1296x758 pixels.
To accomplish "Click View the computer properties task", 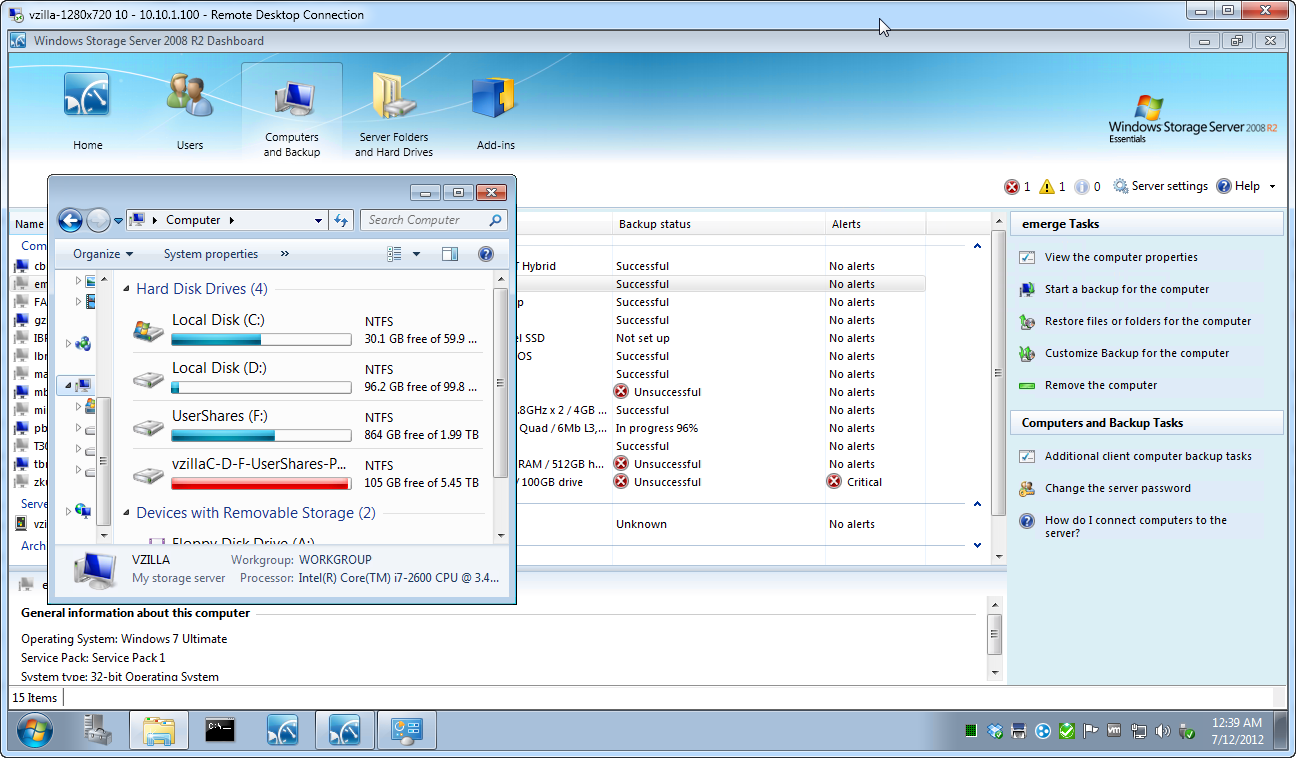I will coord(1121,257).
